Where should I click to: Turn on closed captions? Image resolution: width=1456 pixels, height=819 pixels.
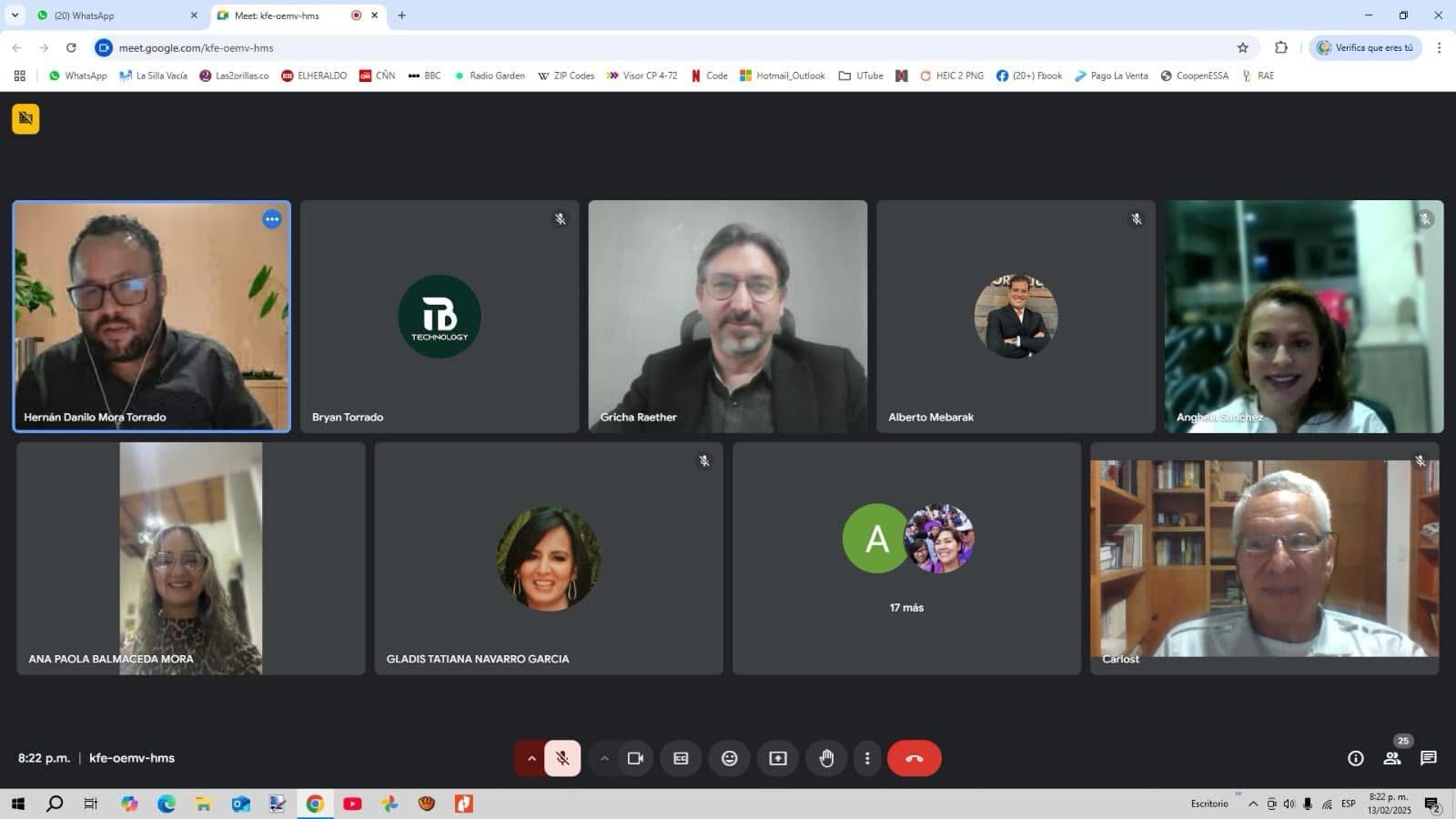click(x=681, y=758)
